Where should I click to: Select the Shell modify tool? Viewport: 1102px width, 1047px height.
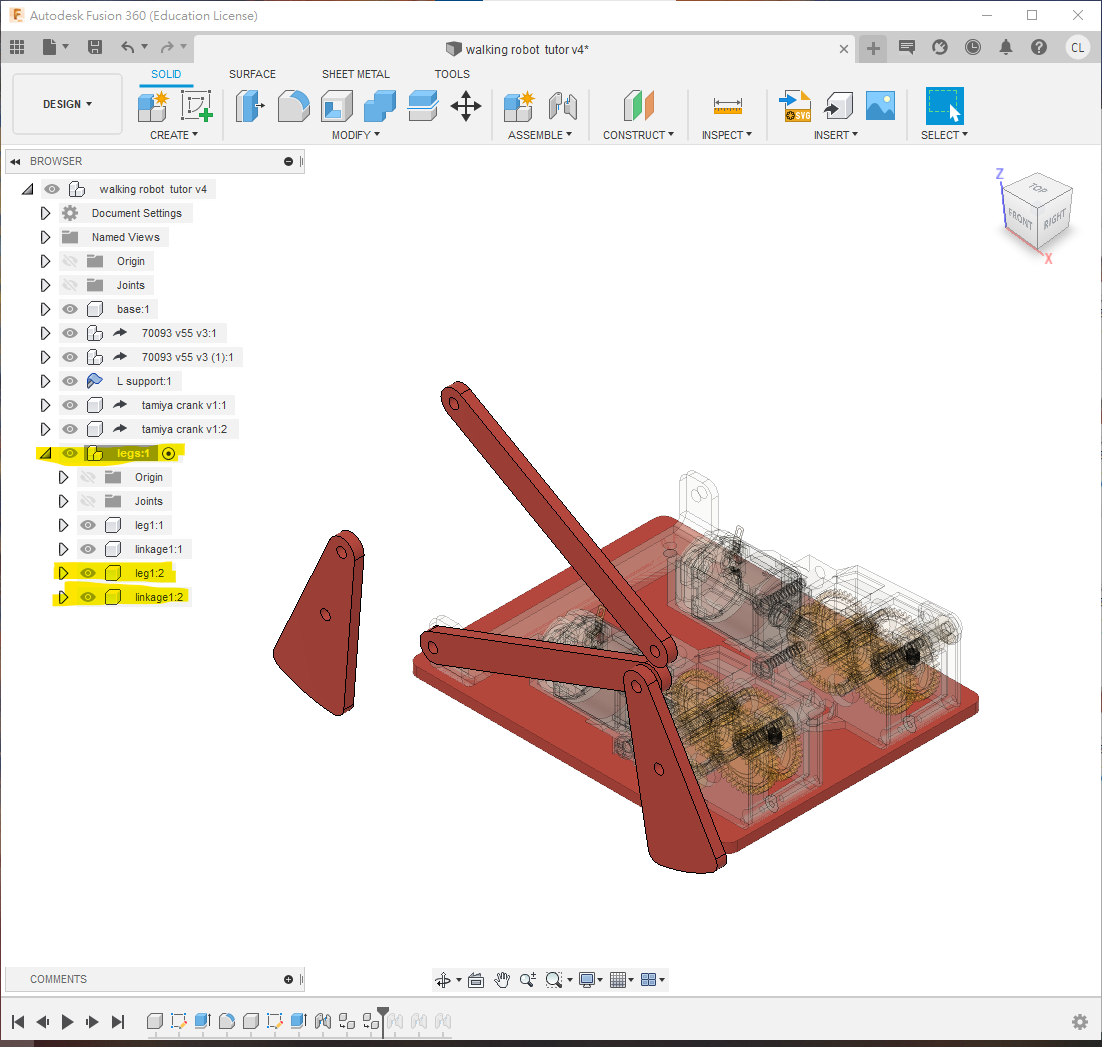tap(337, 105)
